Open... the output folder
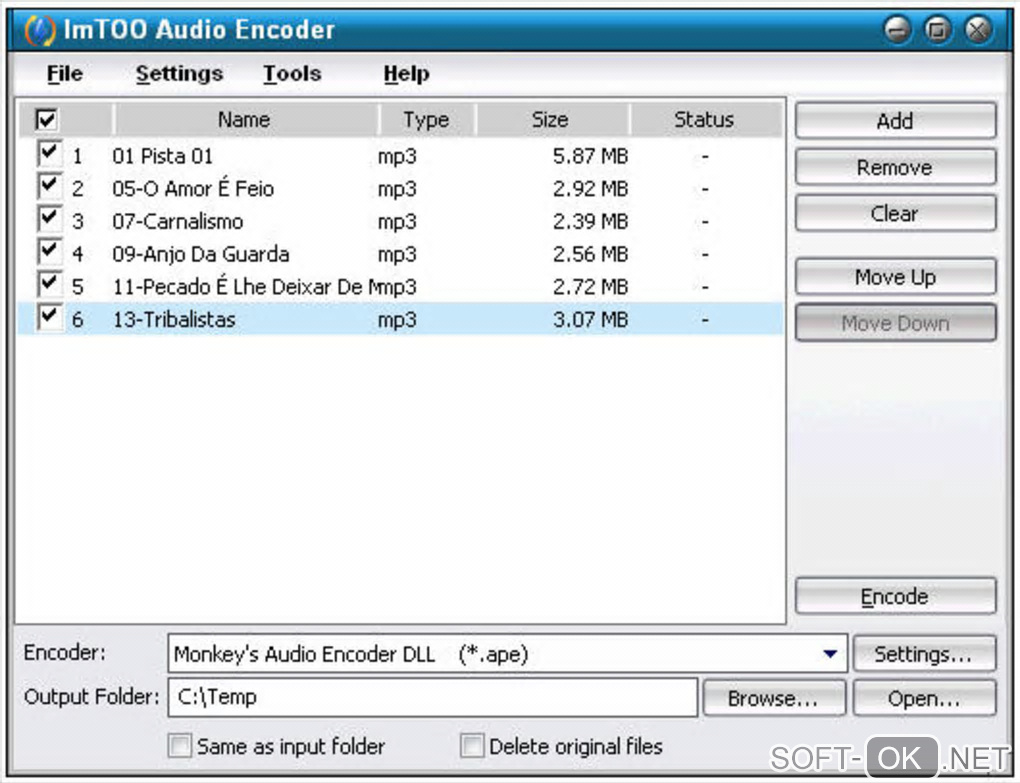 point(924,698)
